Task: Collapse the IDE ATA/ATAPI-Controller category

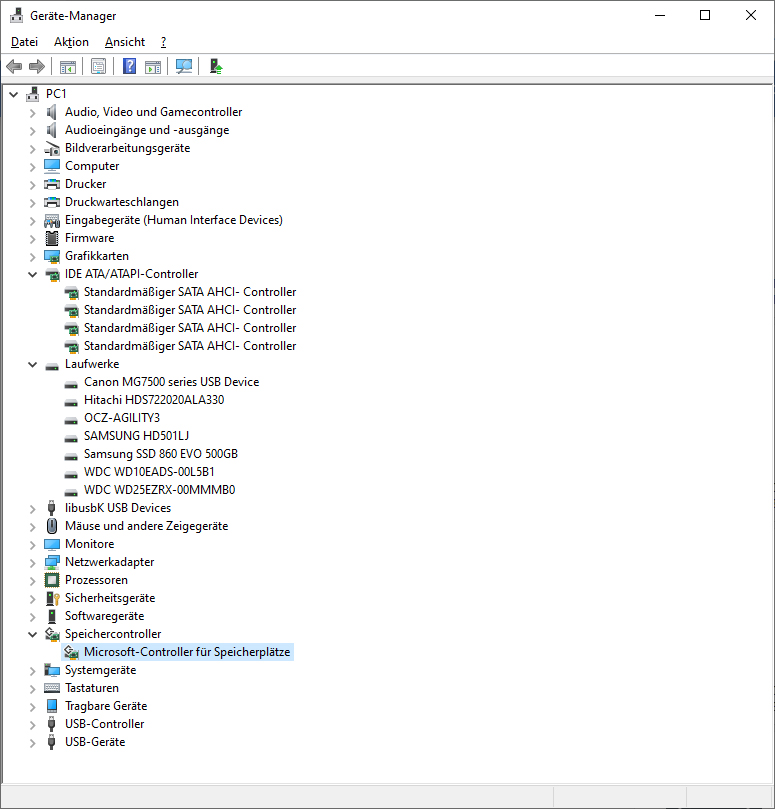Action: (x=33, y=274)
